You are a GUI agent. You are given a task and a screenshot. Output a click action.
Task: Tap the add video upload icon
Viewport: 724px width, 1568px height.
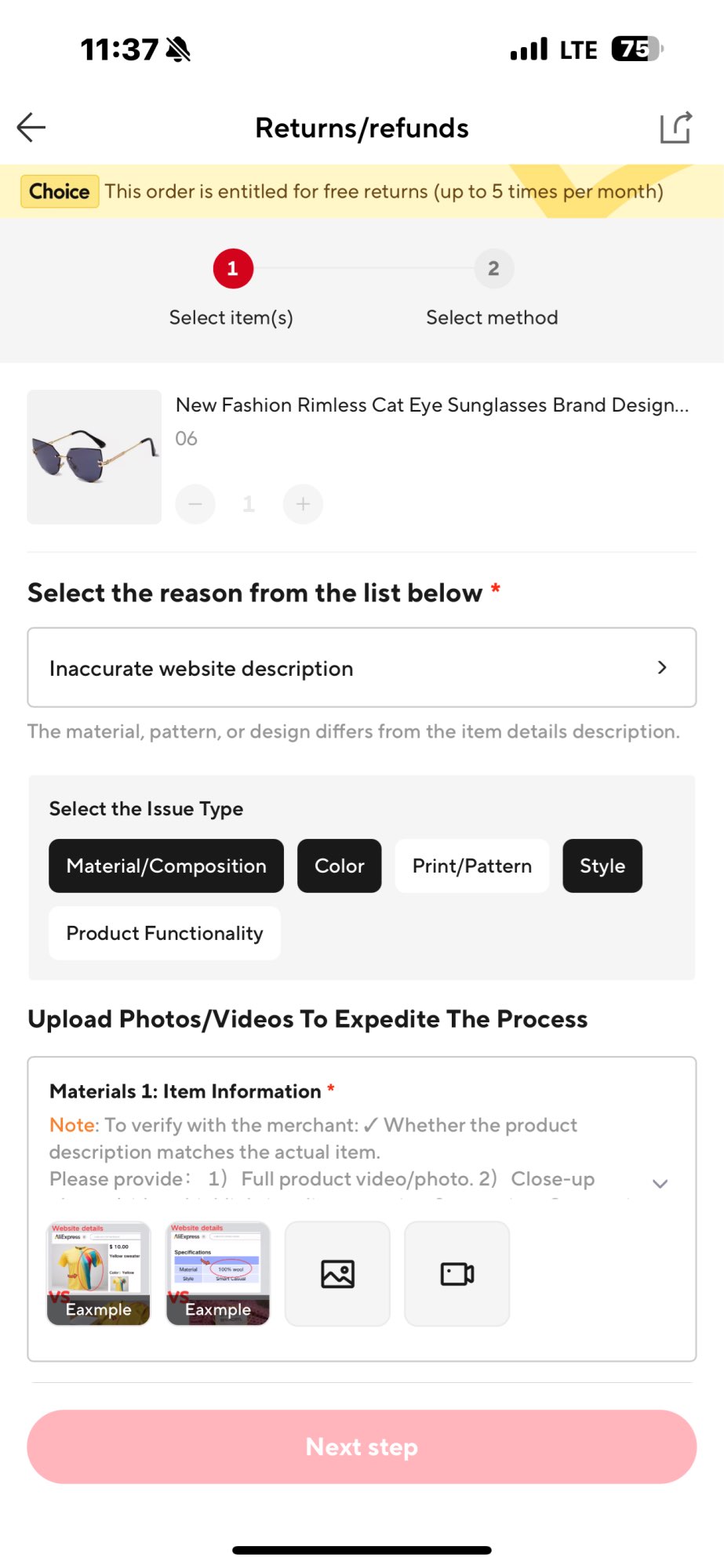pyautogui.click(x=457, y=1274)
